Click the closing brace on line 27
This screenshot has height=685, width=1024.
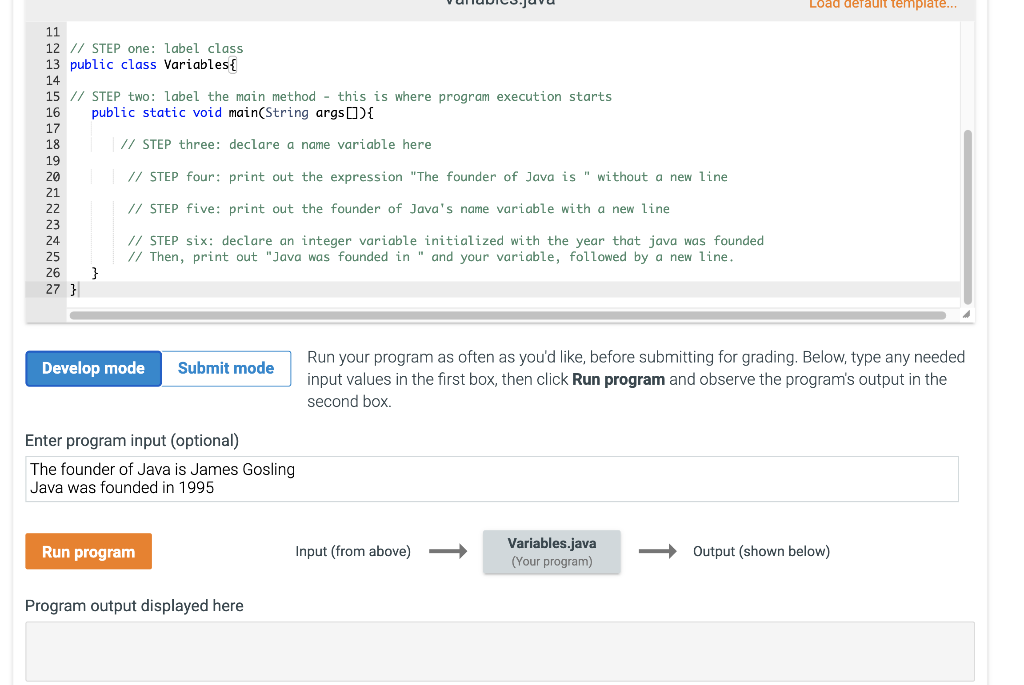point(74,289)
